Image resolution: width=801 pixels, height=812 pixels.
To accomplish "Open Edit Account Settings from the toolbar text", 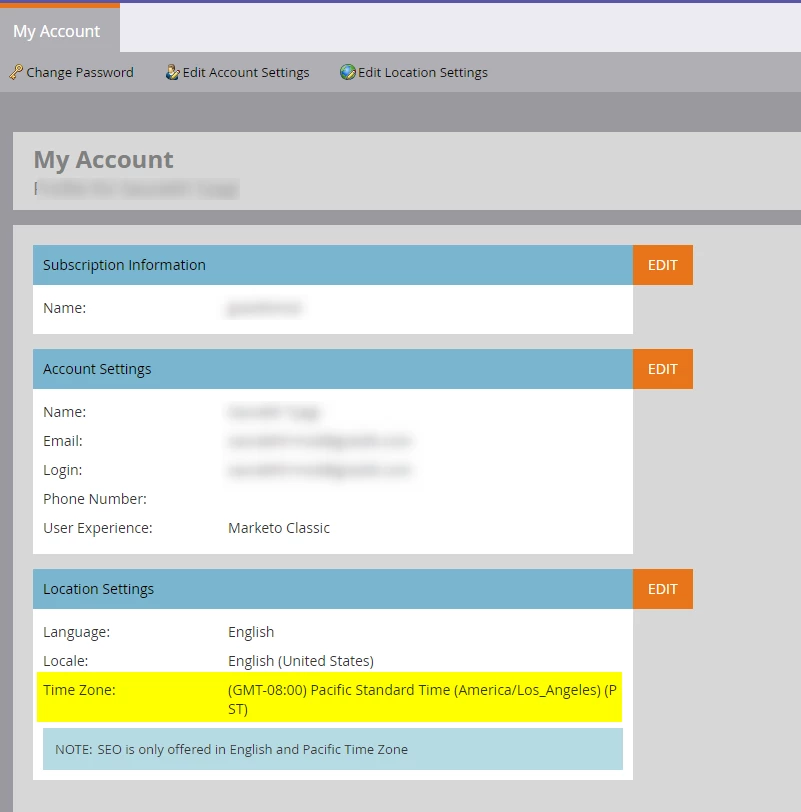I will point(246,72).
